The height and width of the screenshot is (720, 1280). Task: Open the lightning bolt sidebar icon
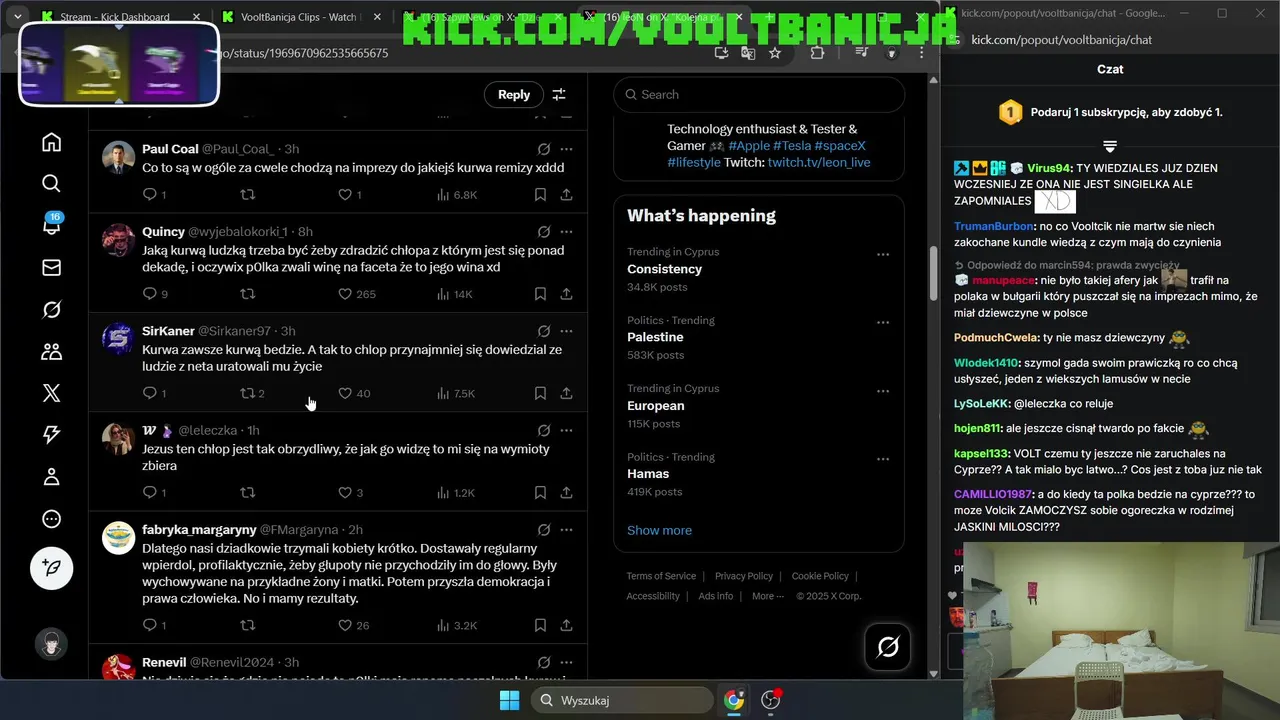pyautogui.click(x=51, y=435)
